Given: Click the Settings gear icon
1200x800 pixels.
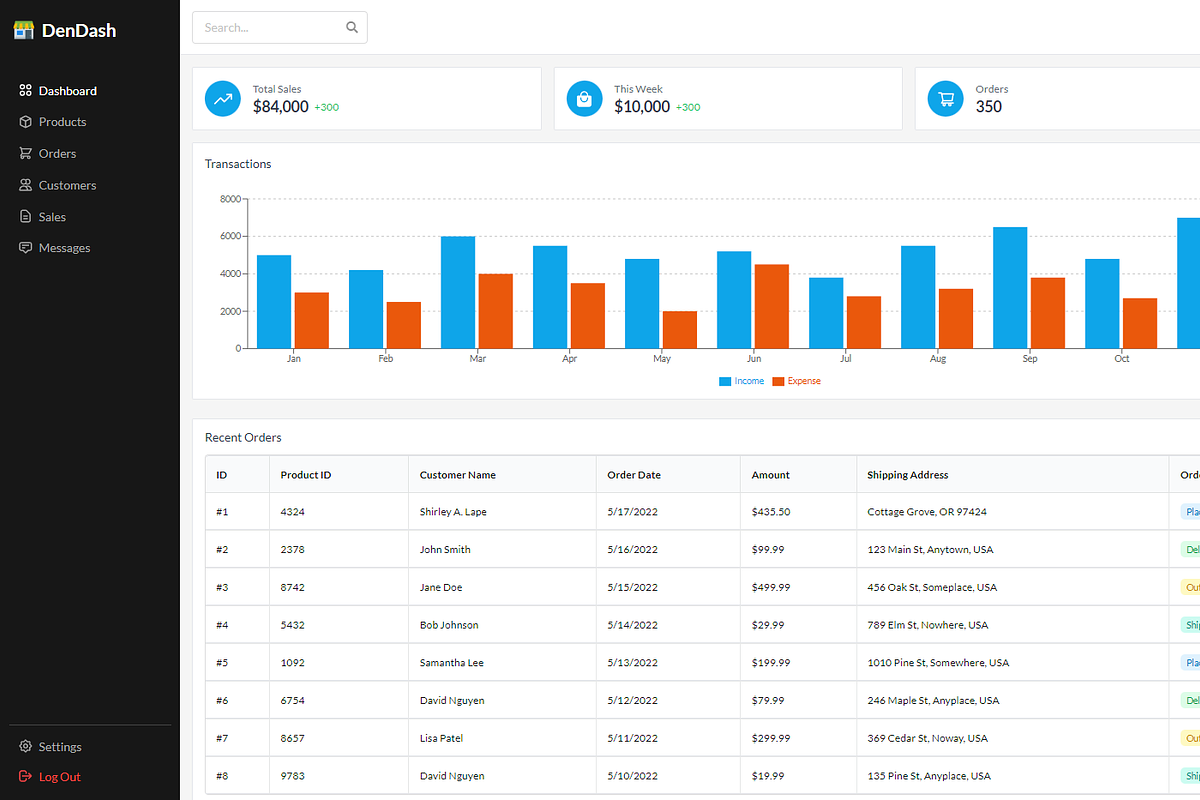Looking at the screenshot, I should (x=26, y=747).
